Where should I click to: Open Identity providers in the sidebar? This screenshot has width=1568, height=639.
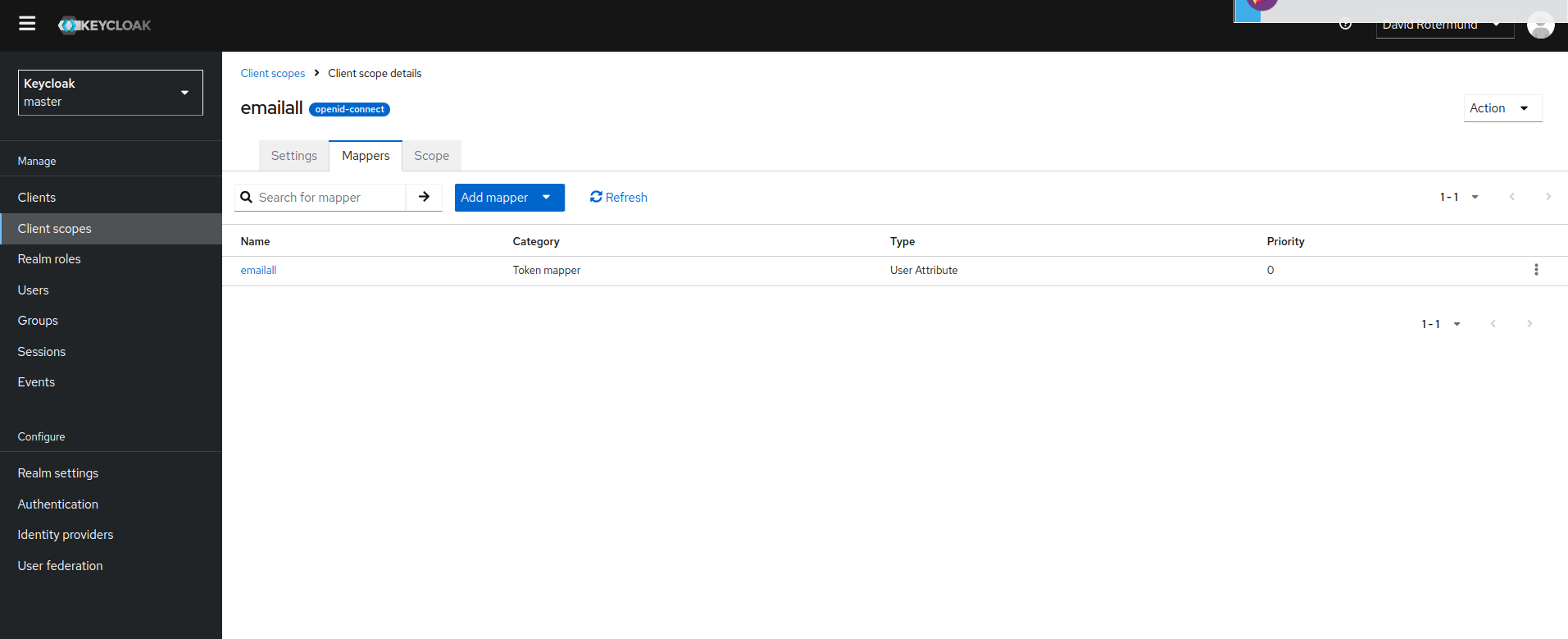pos(111,535)
